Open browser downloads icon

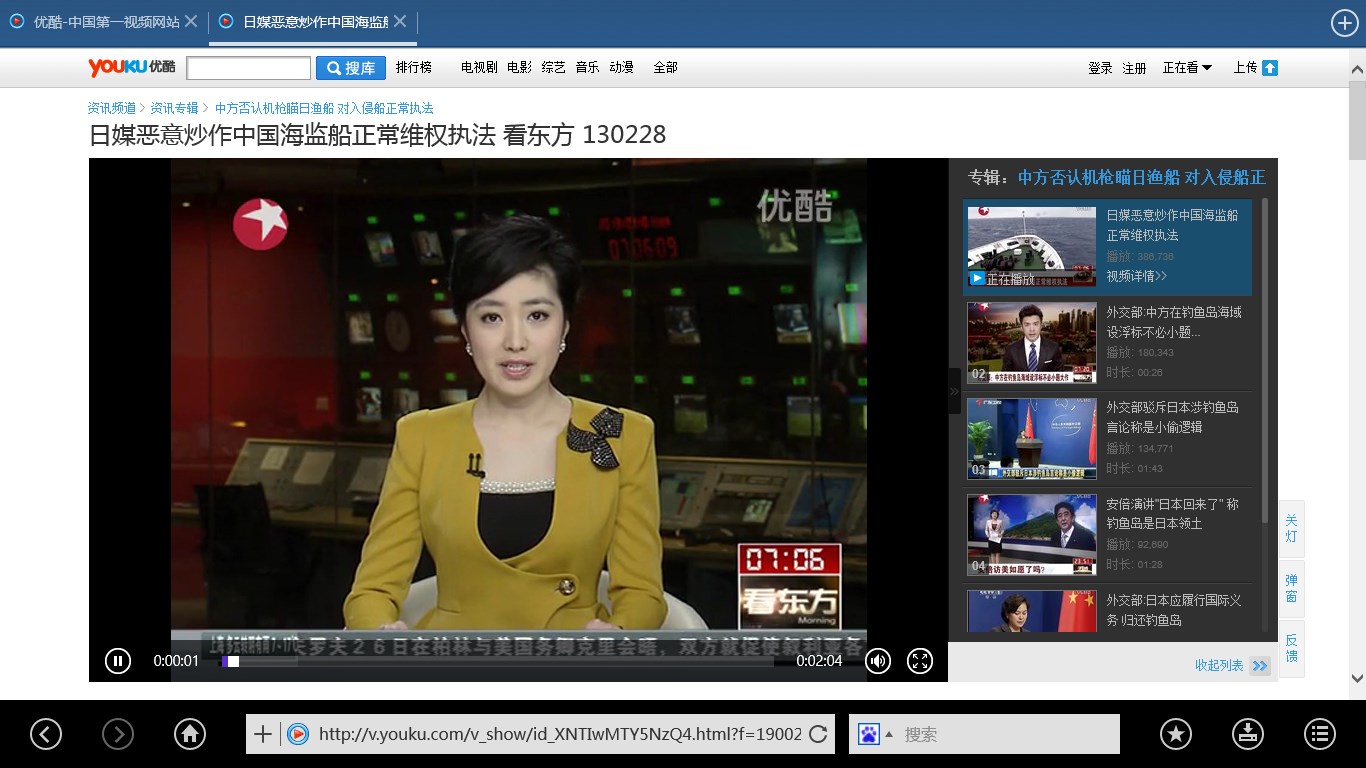tap(1248, 734)
